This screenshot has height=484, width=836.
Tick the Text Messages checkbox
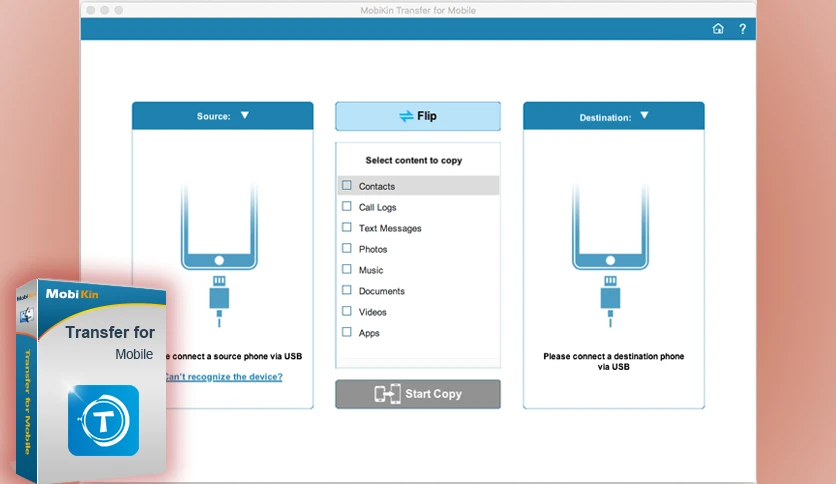347,227
